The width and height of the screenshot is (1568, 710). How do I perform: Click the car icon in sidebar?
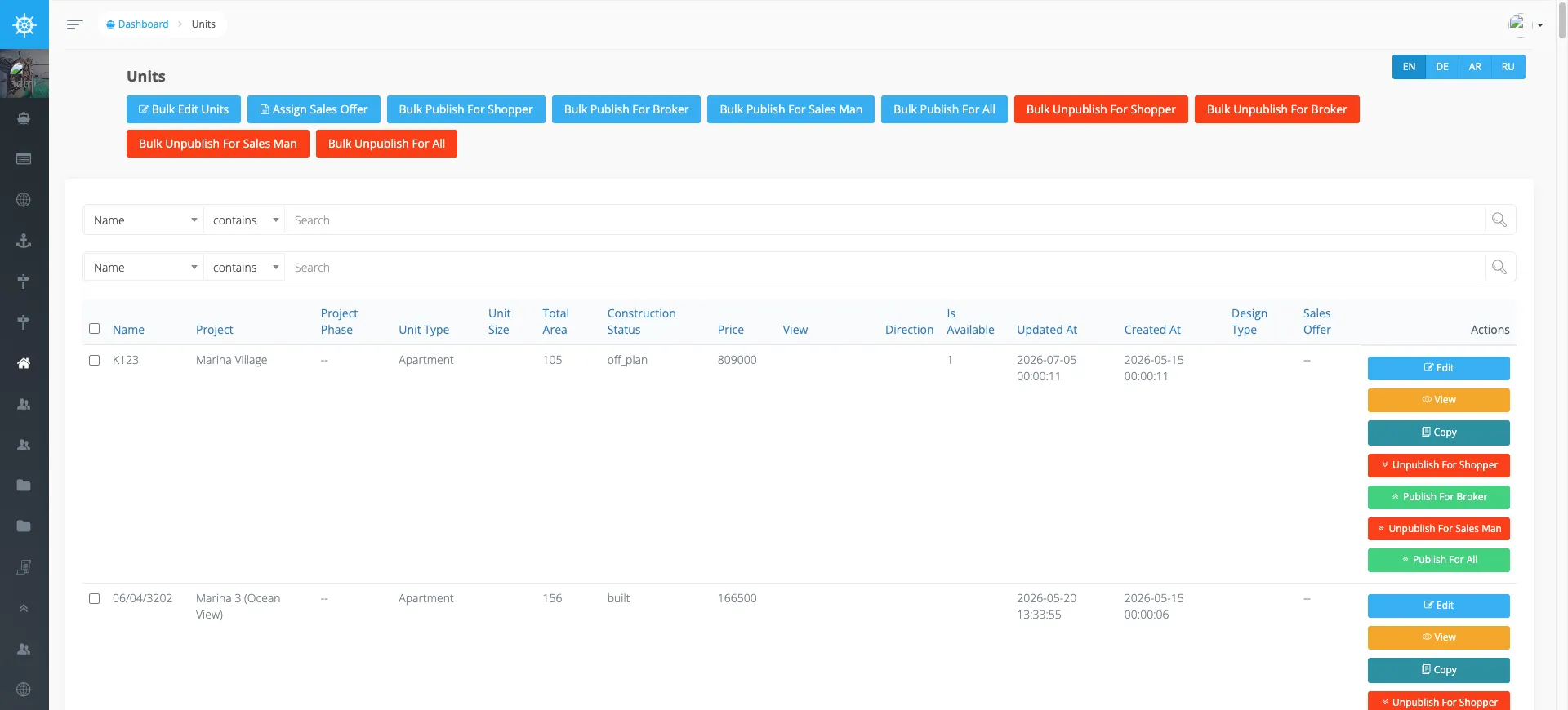point(24,118)
